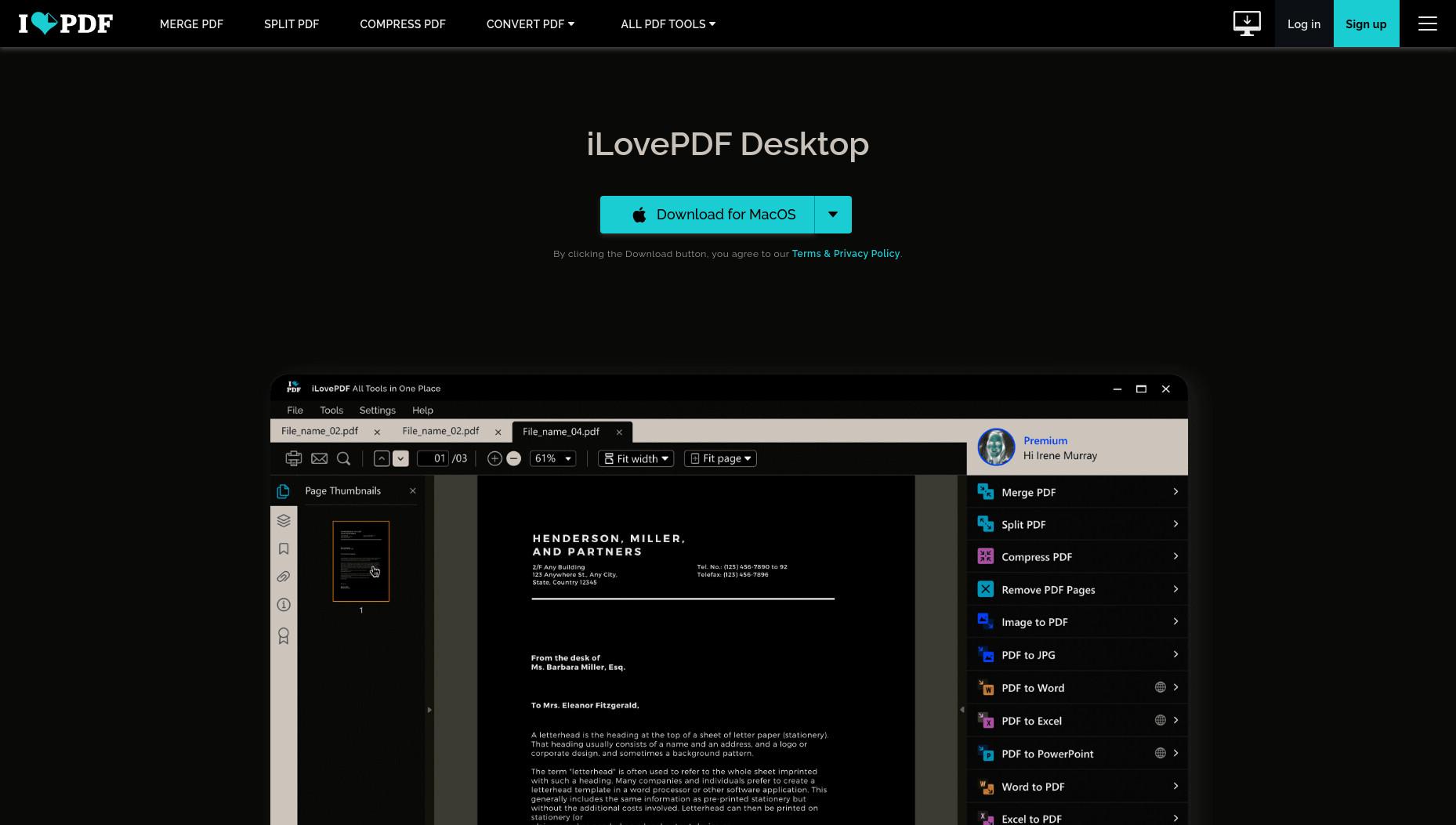1456x825 pixels.
Task: Click the globe icon beside PDF to Excel
Action: coord(1160,720)
